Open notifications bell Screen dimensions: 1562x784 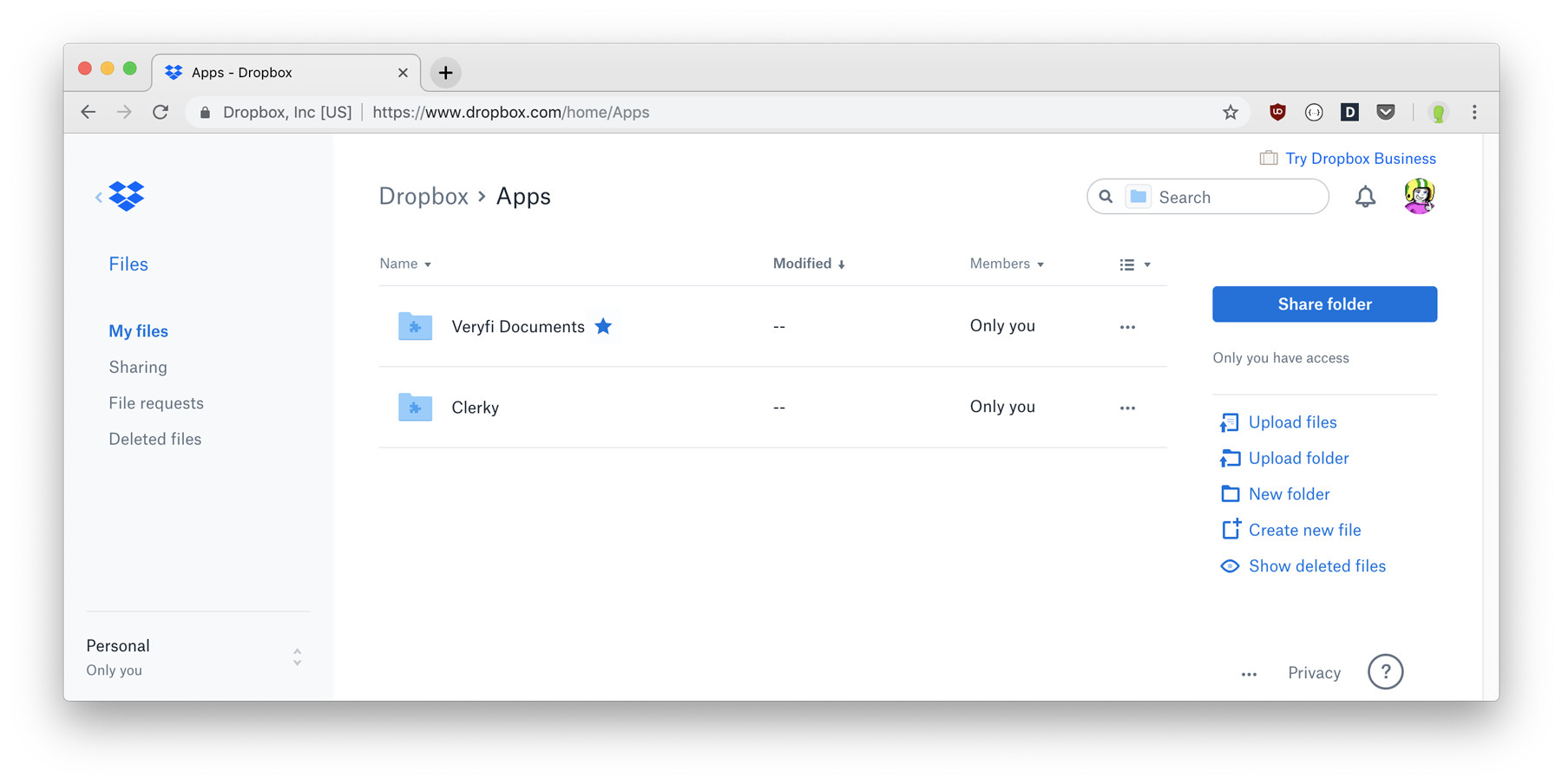[x=1365, y=197]
